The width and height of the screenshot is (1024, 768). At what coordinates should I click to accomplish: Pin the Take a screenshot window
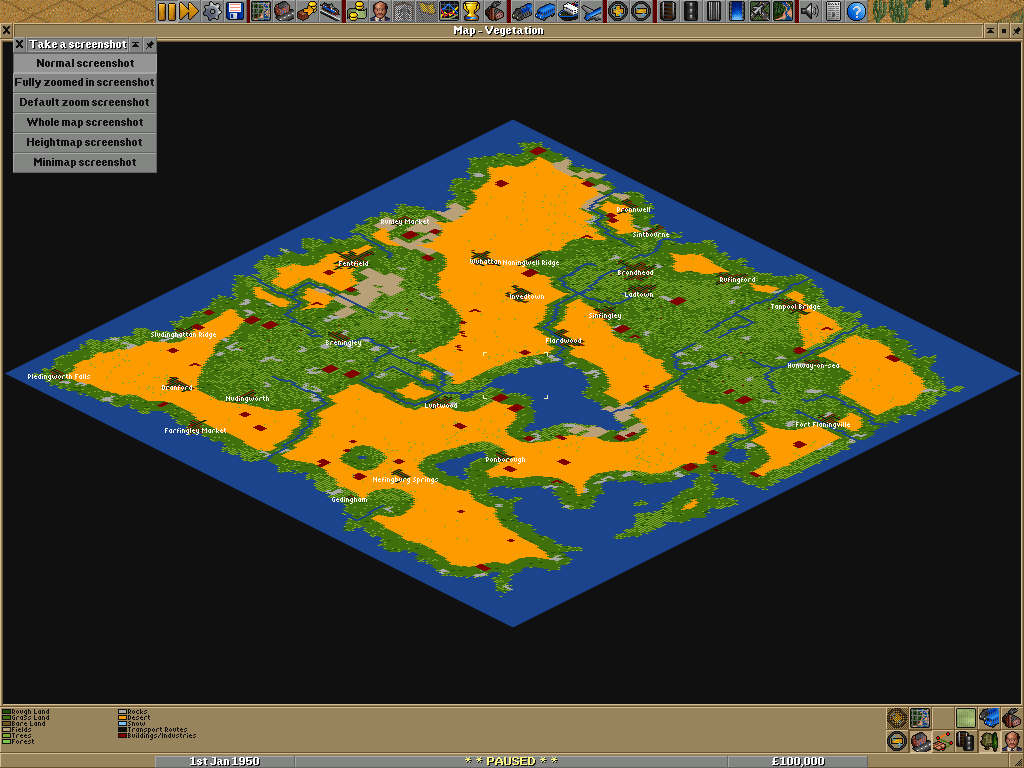[150, 44]
